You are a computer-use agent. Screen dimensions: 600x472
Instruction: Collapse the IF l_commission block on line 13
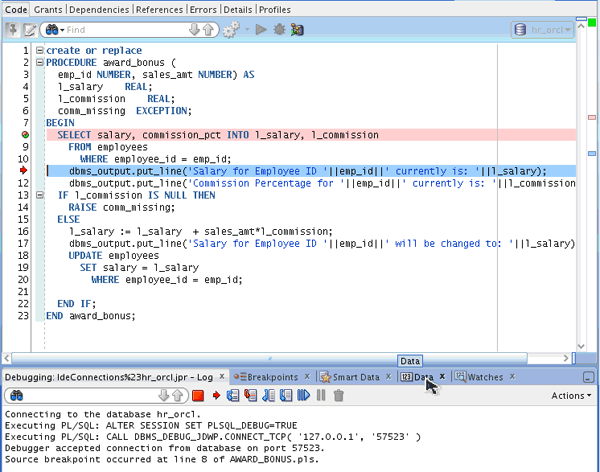(x=39, y=195)
